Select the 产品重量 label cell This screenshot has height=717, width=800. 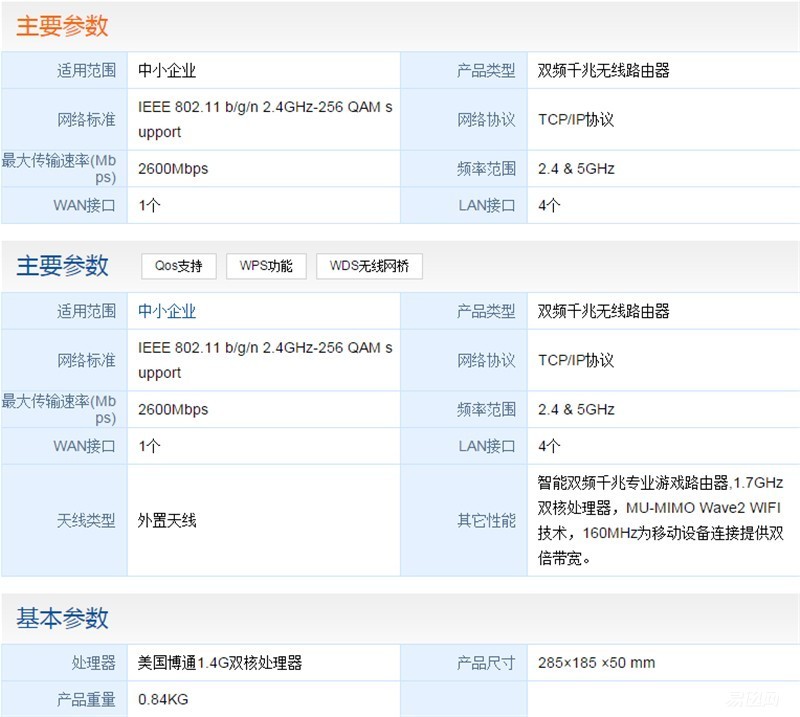pyautogui.click(x=64, y=699)
